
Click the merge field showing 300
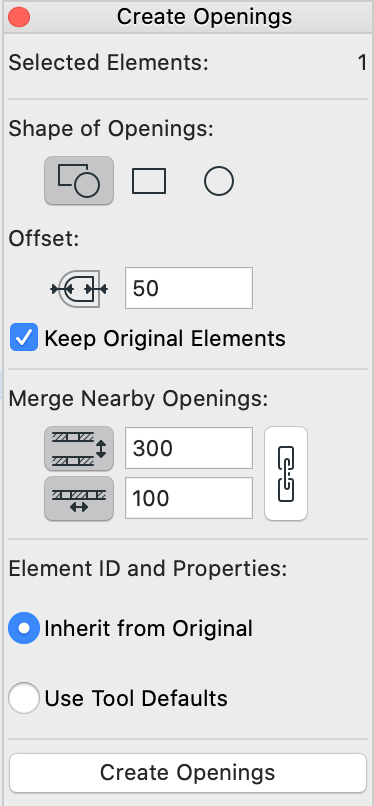point(189,448)
